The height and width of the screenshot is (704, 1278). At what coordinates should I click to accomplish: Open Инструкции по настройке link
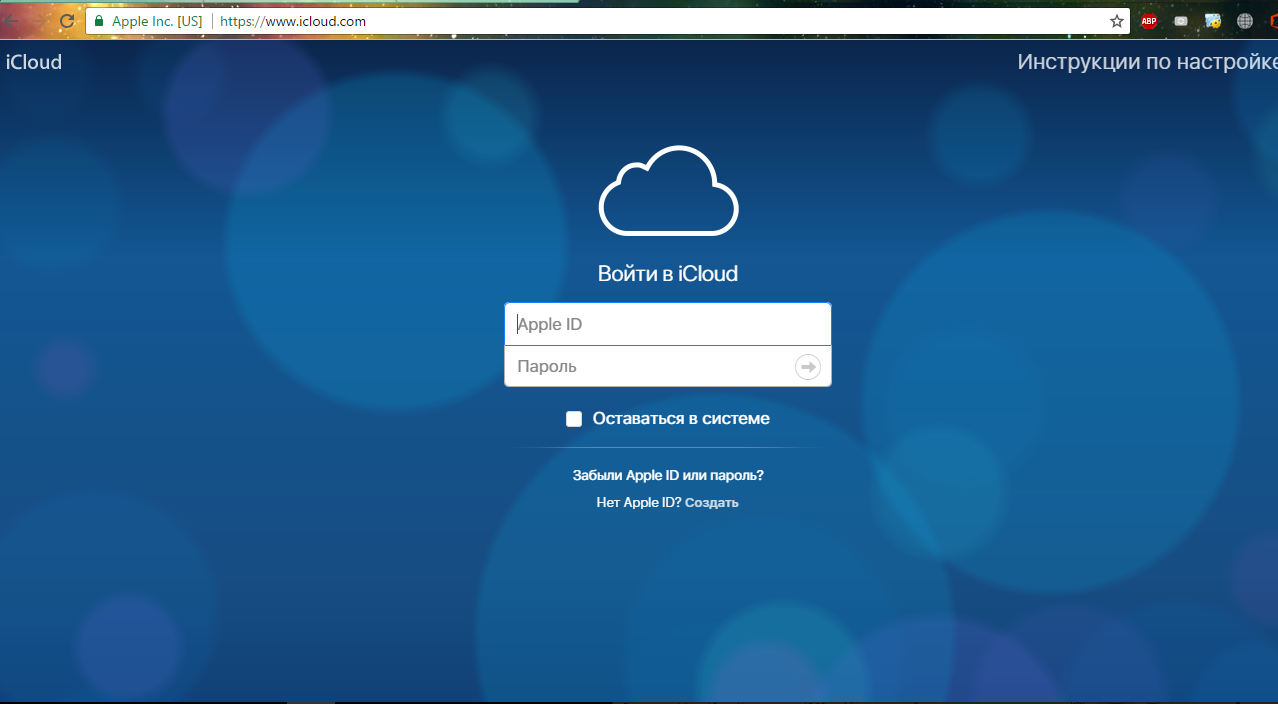(1147, 62)
